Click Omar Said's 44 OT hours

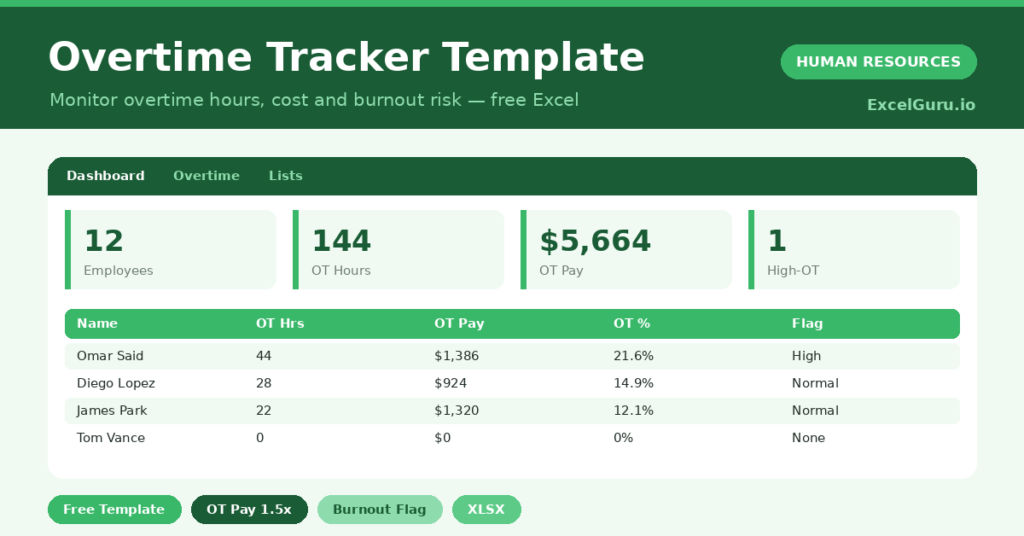point(264,356)
